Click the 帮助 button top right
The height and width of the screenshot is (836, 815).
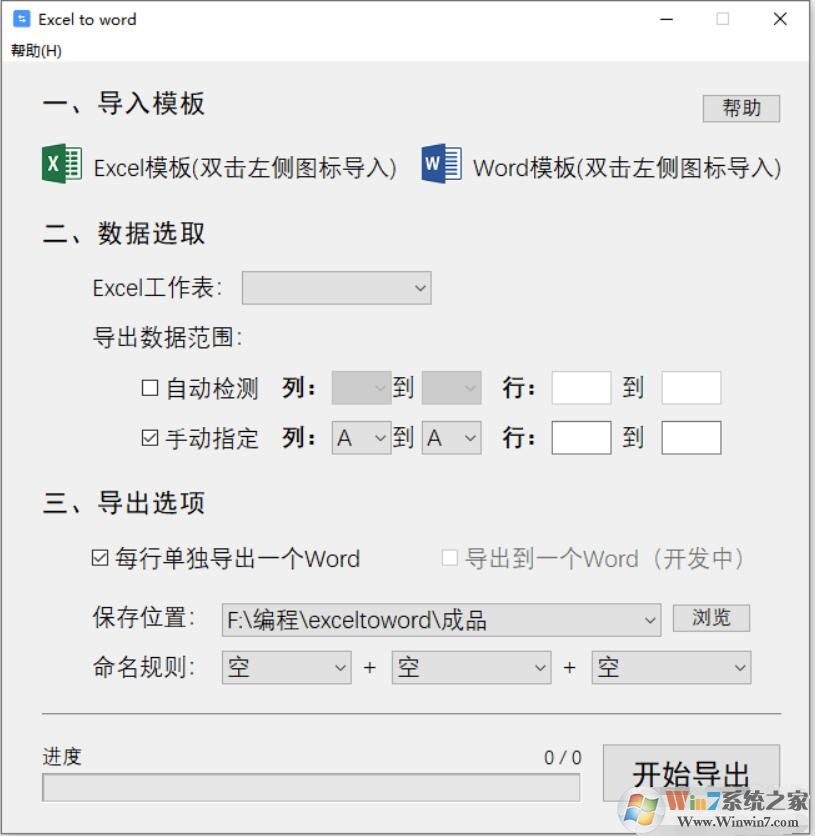coord(741,108)
